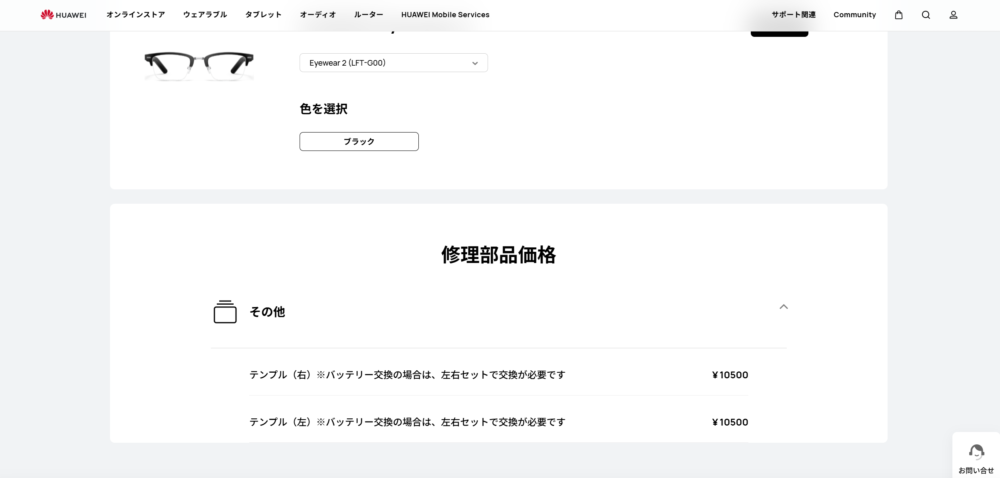Image resolution: width=1000 pixels, height=478 pixels.
Task: Click the その他 category stack icon
Action: pyautogui.click(x=224, y=312)
